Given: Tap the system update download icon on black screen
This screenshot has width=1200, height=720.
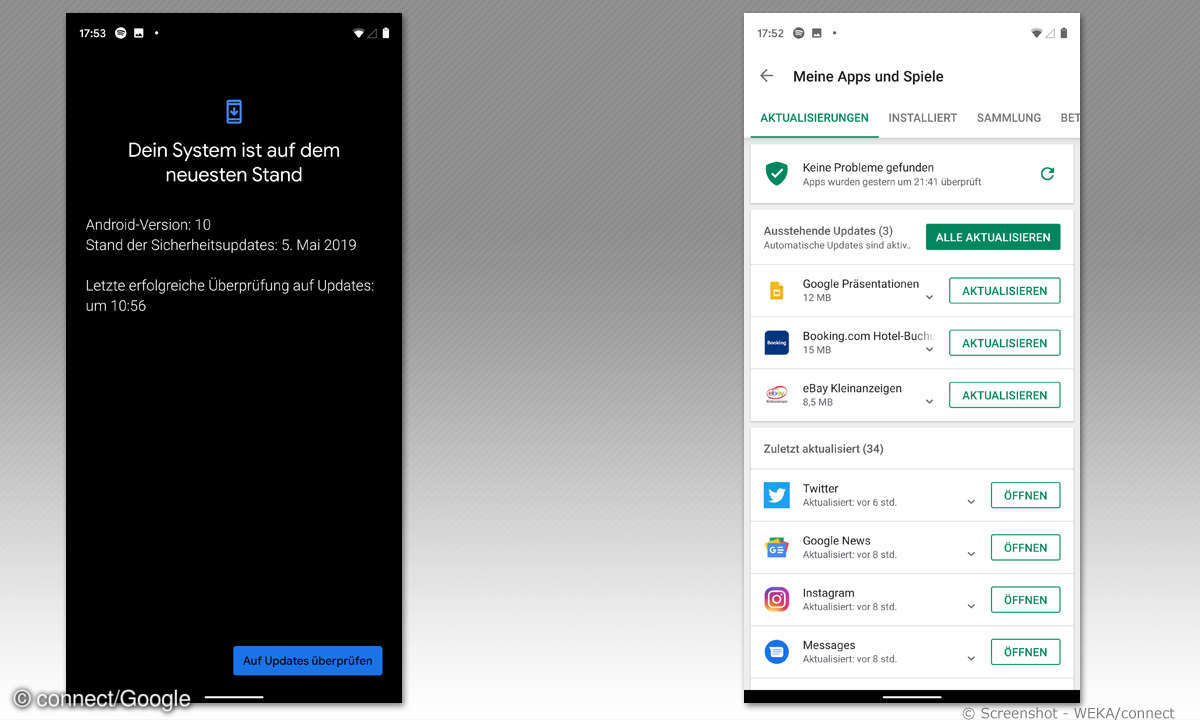Looking at the screenshot, I should [x=234, y=111].
